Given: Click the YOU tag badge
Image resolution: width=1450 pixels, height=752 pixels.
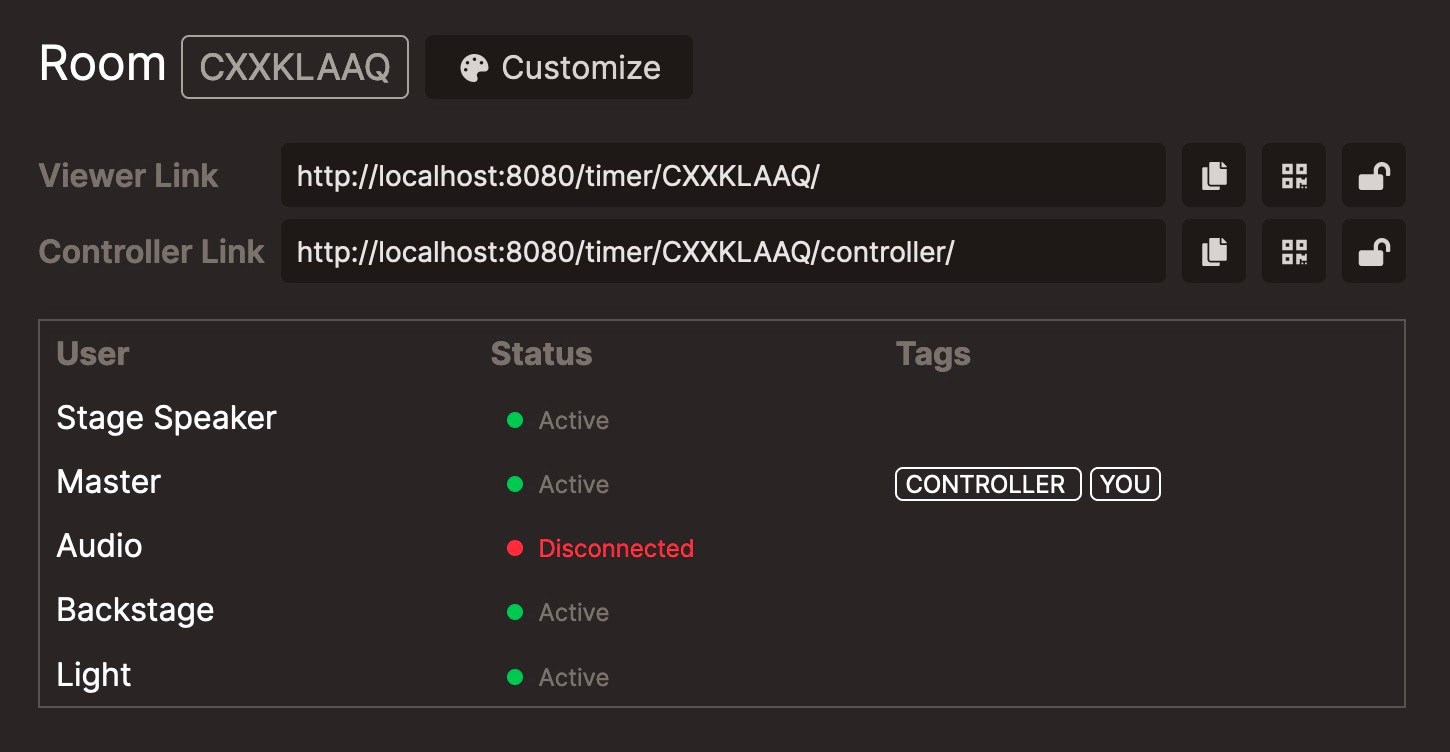Looking at the screenshot, I should pyautogui.click(x=1125, y=484).
